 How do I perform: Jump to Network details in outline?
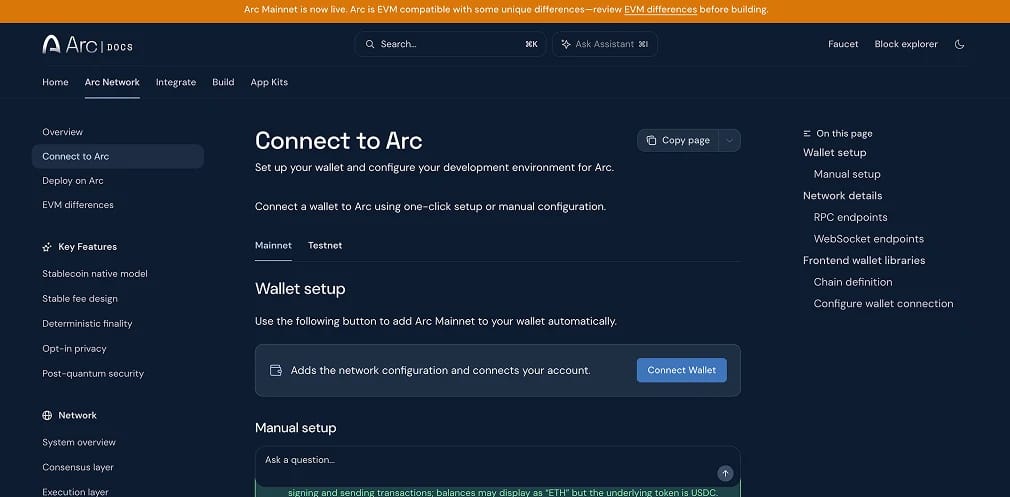click(x=843, y=196)
